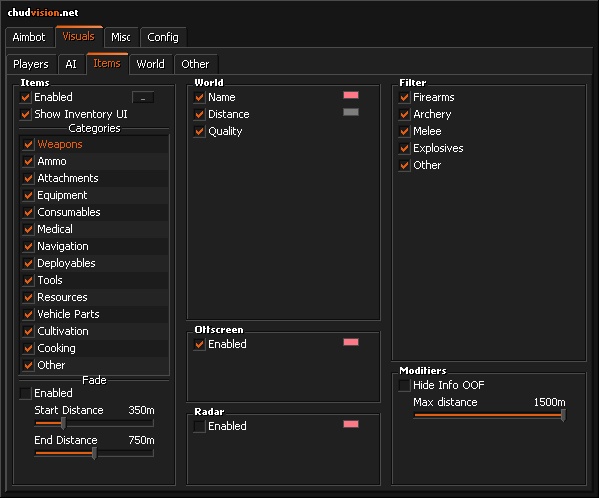Switch to the Misc tab
This screenshot has width=599, height=498.
pos(121,37)
